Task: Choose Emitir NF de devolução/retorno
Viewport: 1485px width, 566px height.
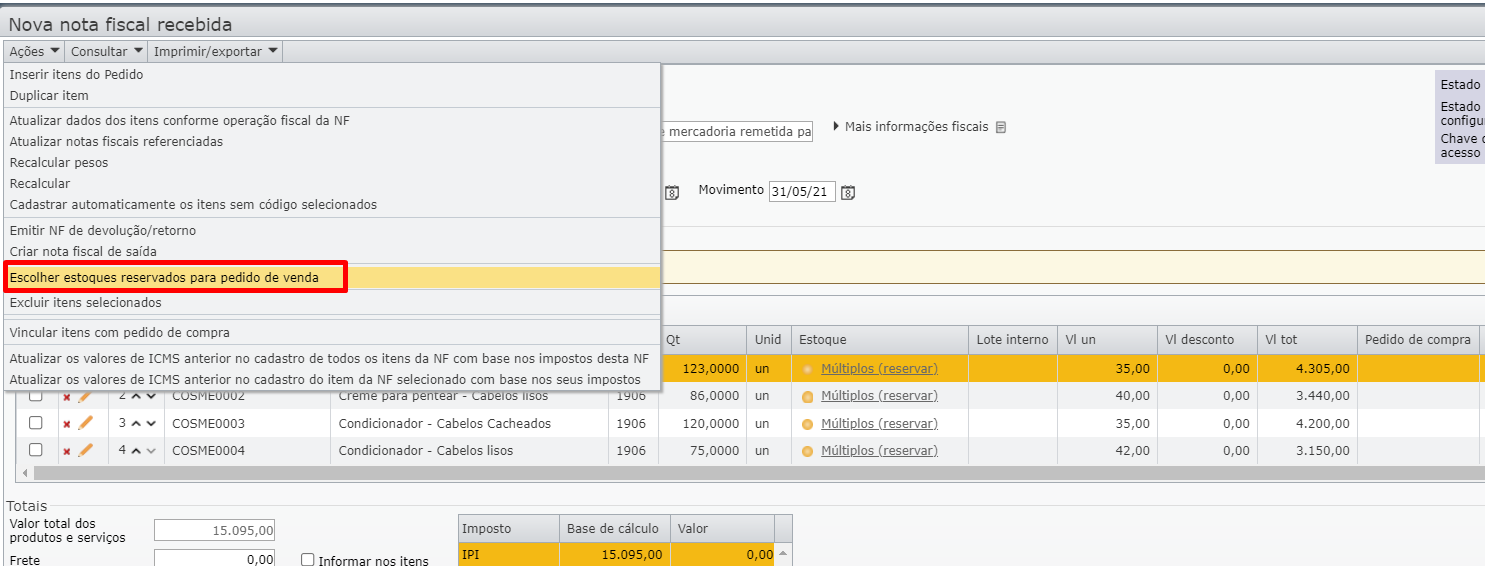Action: tap(331, 230)
